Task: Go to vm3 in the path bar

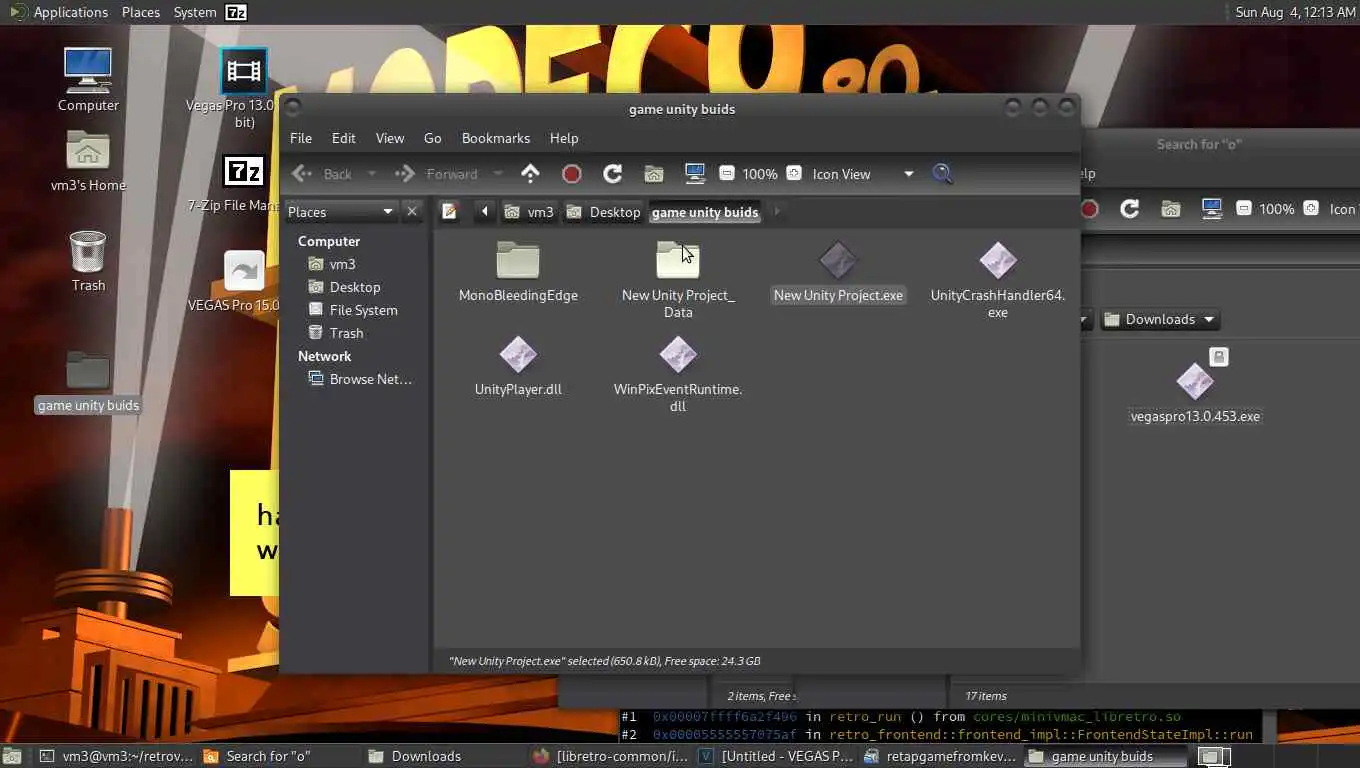Action: [530, 212]
